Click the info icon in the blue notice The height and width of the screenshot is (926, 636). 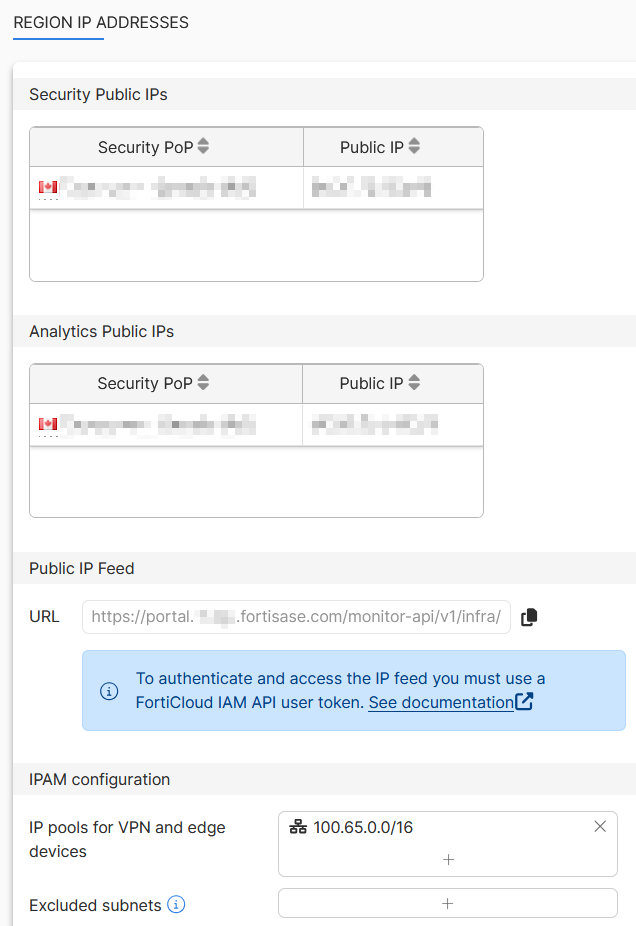tap(109, 690)
